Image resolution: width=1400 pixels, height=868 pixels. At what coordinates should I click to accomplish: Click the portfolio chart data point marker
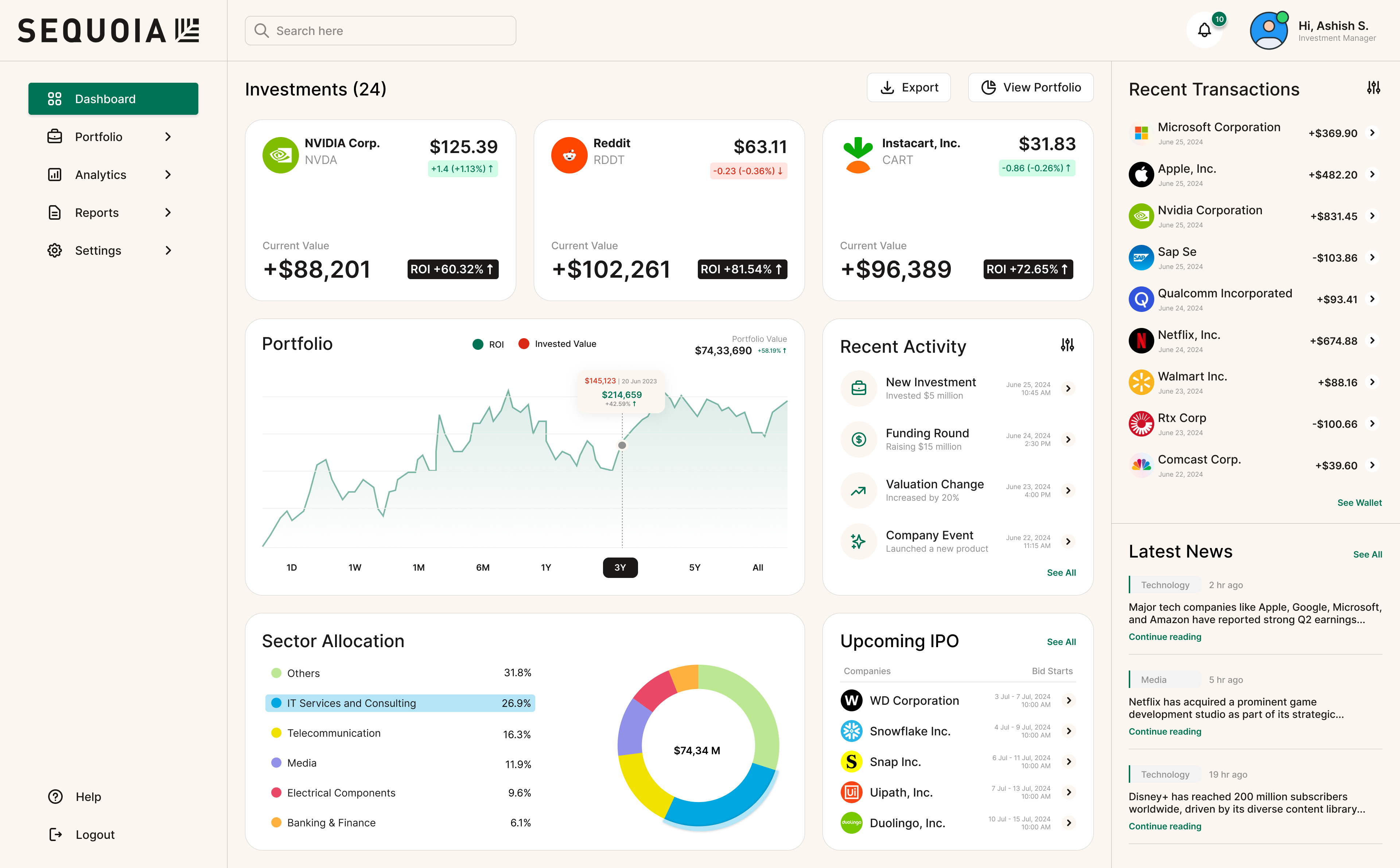pos(622,445)
